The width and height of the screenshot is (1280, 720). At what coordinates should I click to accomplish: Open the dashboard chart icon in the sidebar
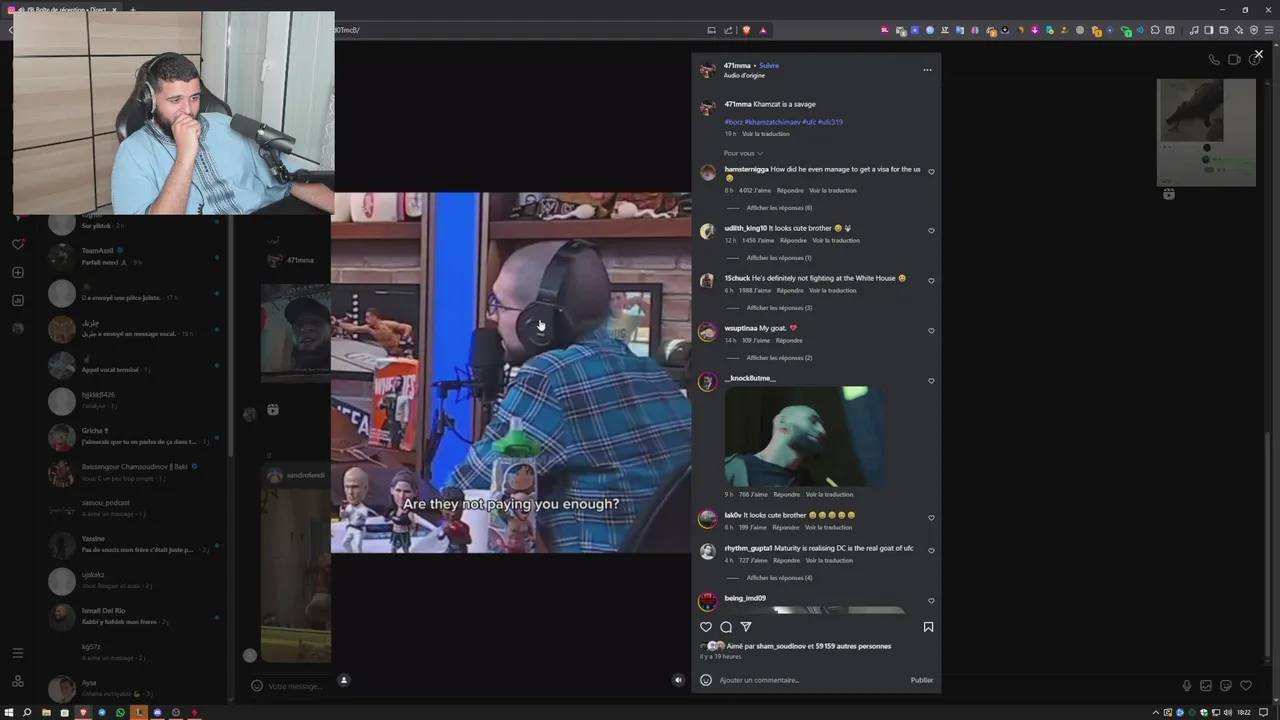(17, 300)
